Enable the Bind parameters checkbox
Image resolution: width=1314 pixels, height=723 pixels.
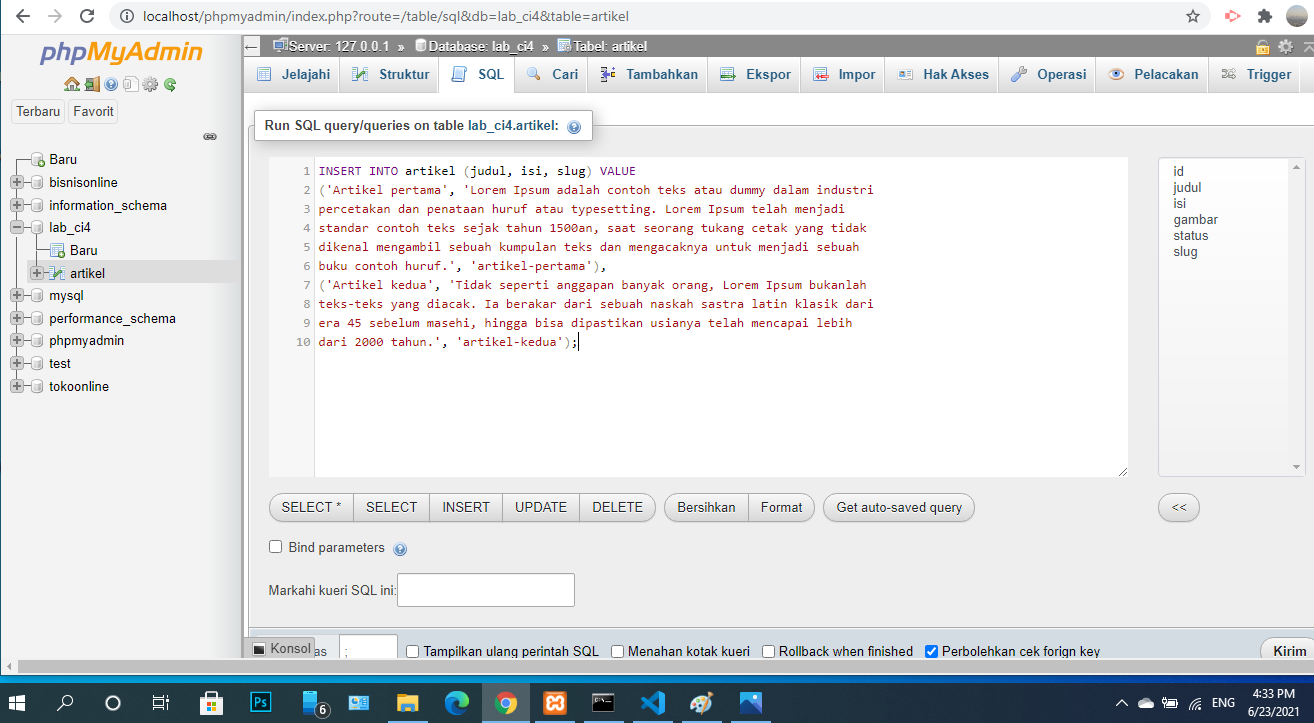tap(275, 547)
